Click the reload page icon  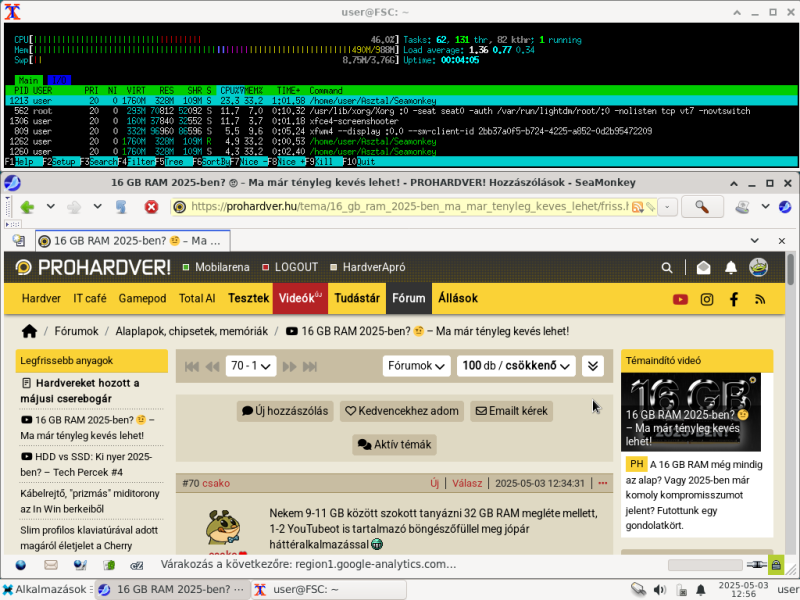tap(121, 207)
